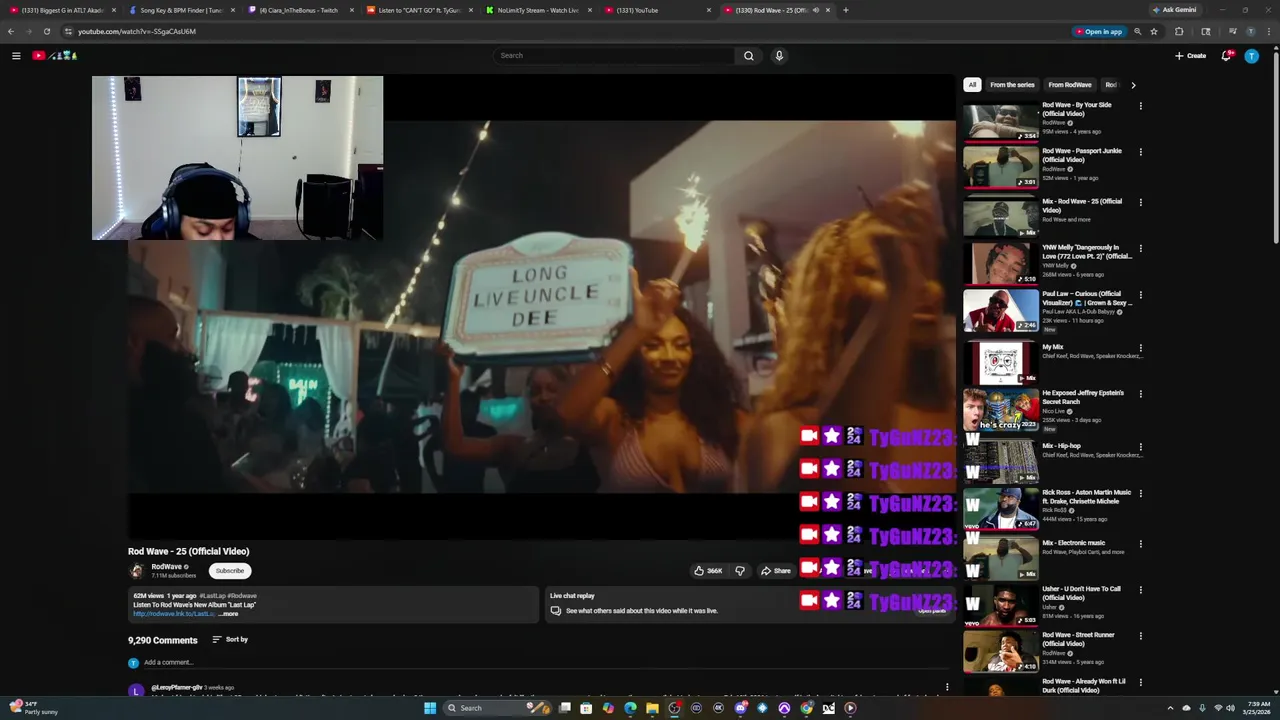Image resolution: width=1280 pixels, height=720 pixels.
Task: Subscribe to the RodWave channel
Action: click(x=229, y=571)
